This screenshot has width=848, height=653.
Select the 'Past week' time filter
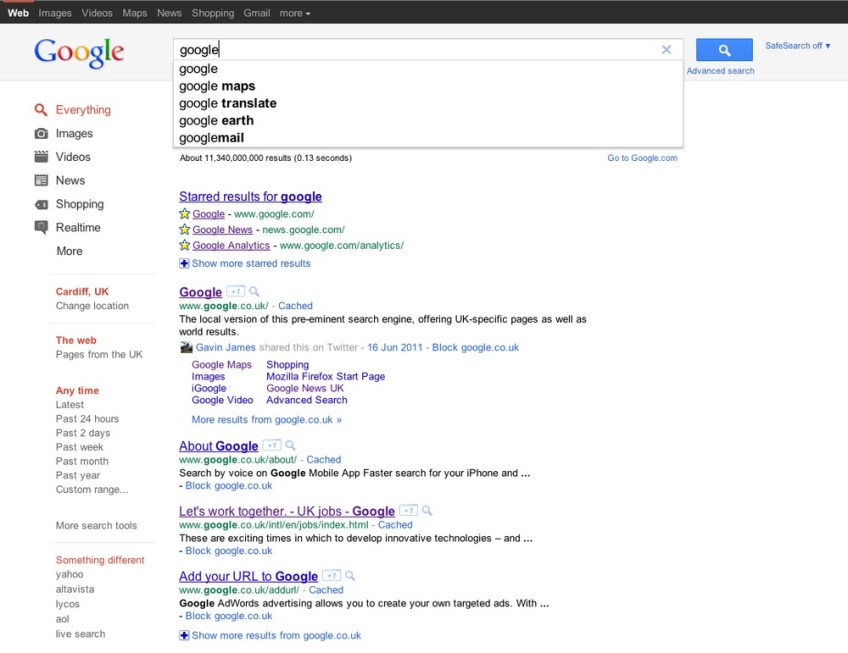[80, 447]
